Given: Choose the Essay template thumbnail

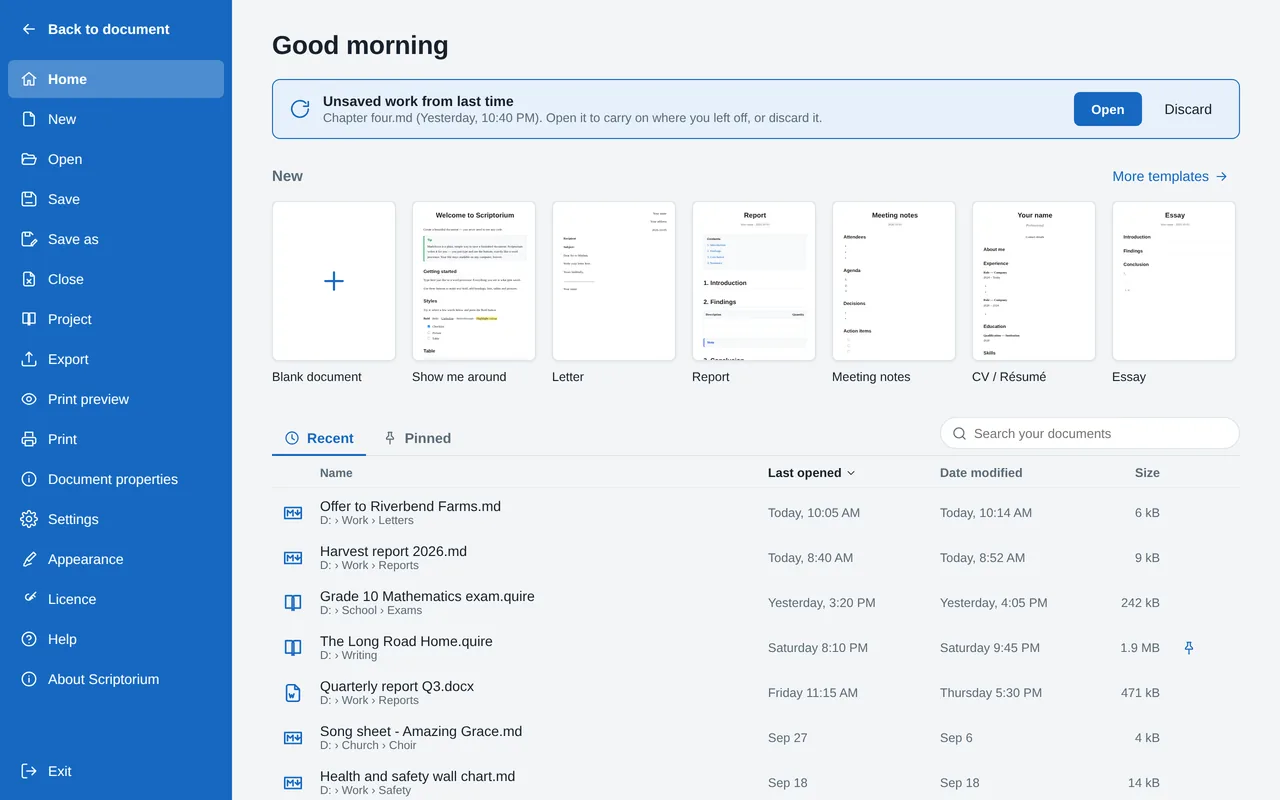Looking at the screenshot, I should 1174,281.
